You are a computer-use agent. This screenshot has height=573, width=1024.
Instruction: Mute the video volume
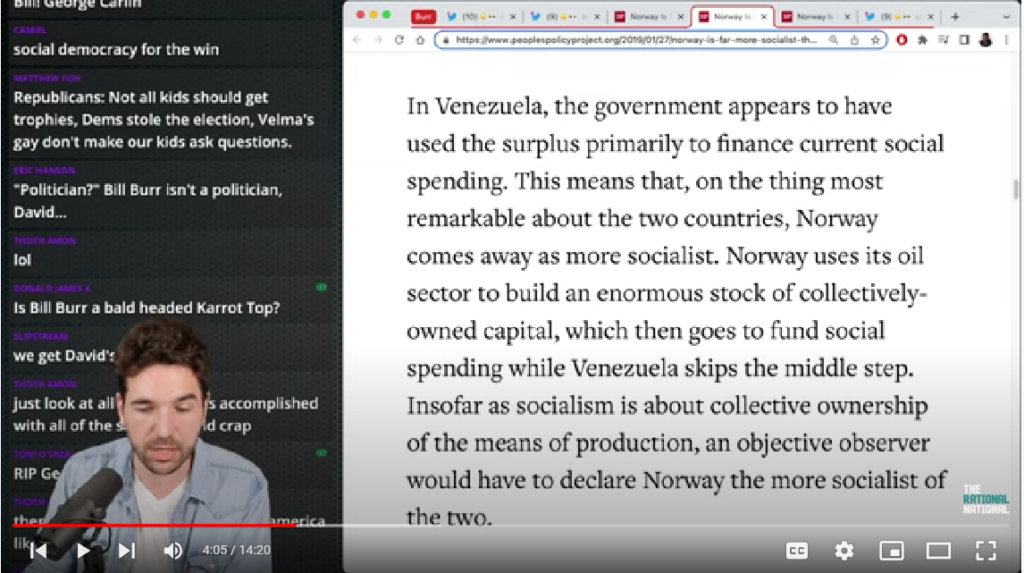pos(173,551)
